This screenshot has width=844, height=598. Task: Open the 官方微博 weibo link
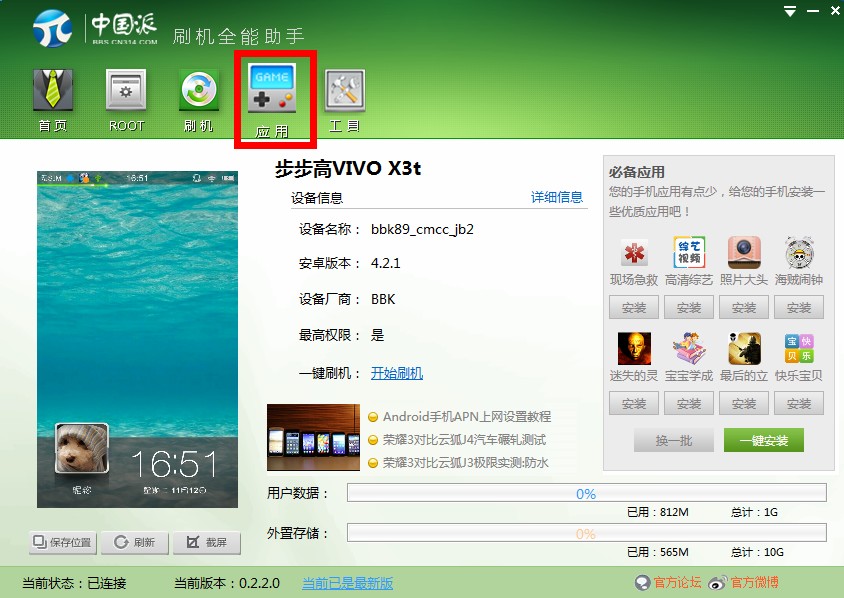coord(754,582)
